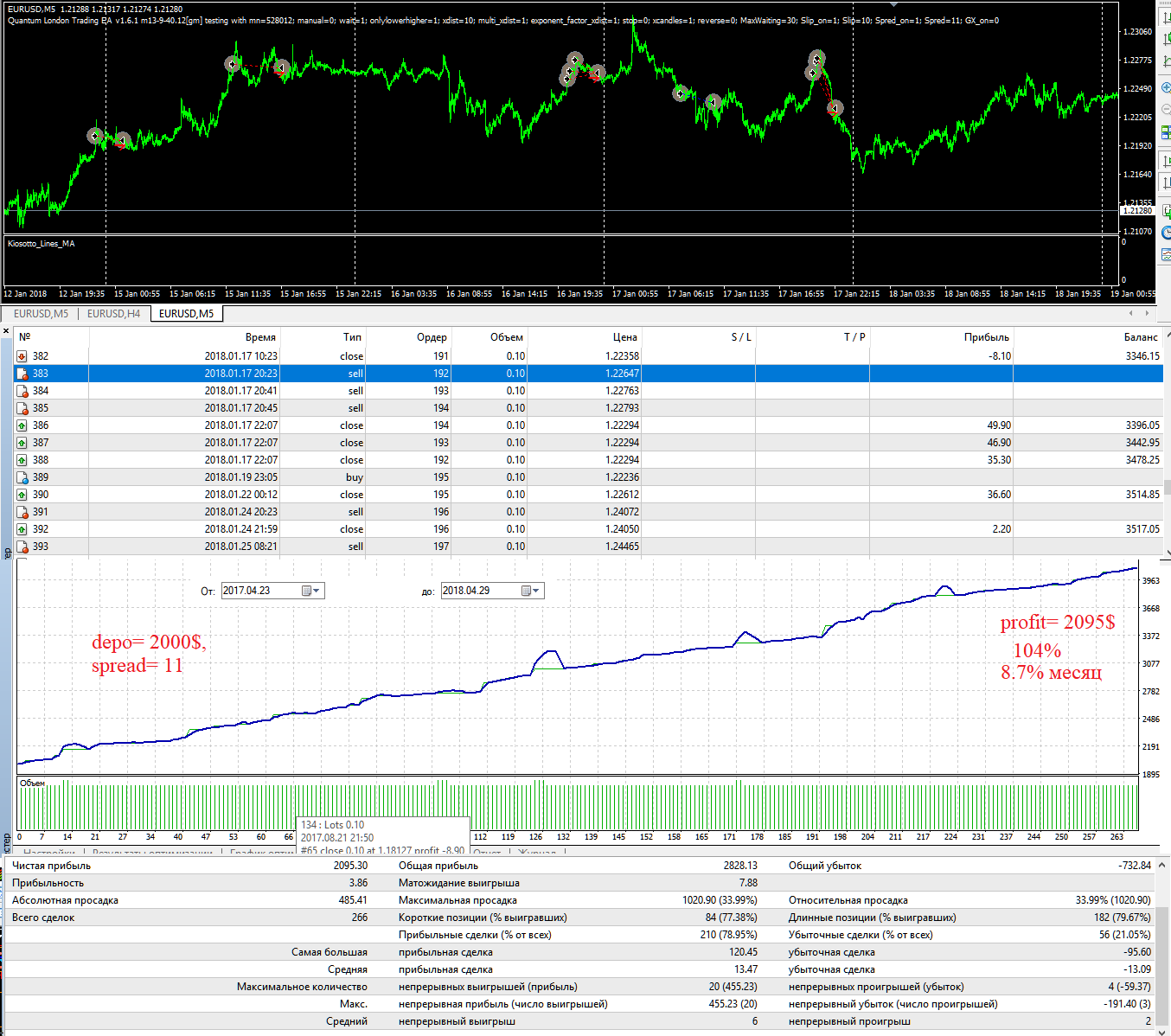Click the loss value '-8.10'
The image size is (1171, 1036).
(1000, 356)
